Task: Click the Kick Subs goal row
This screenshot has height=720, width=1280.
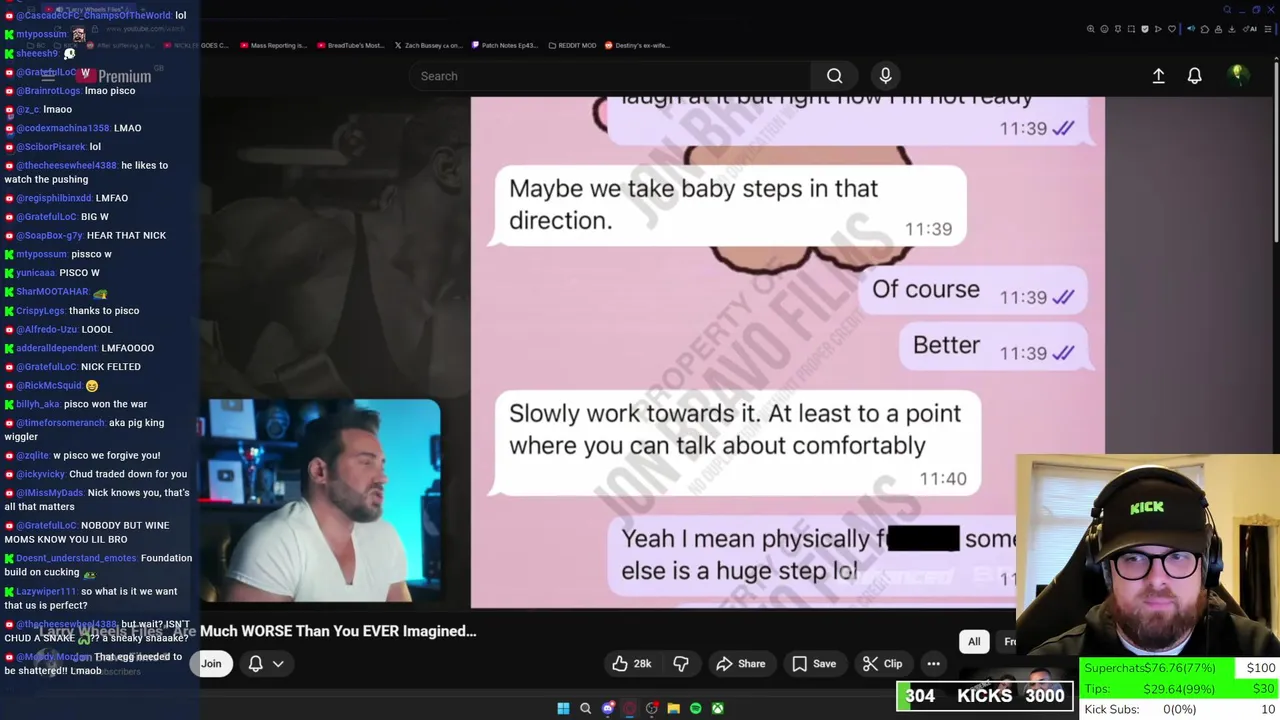Action: coord(1180,710)
